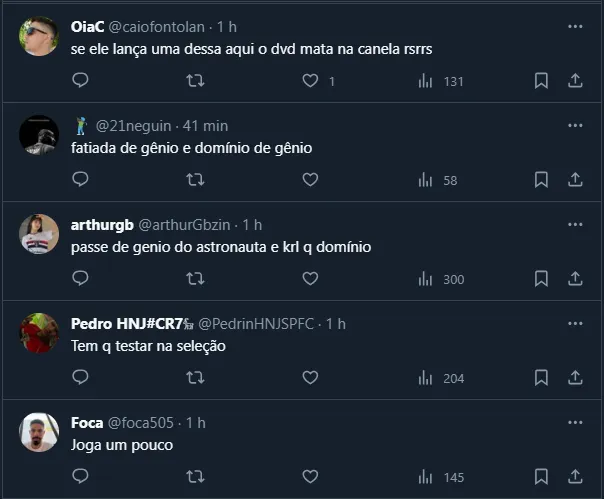Click Pedro HNJ#CR7's avatar picture

tap(39, 332)
